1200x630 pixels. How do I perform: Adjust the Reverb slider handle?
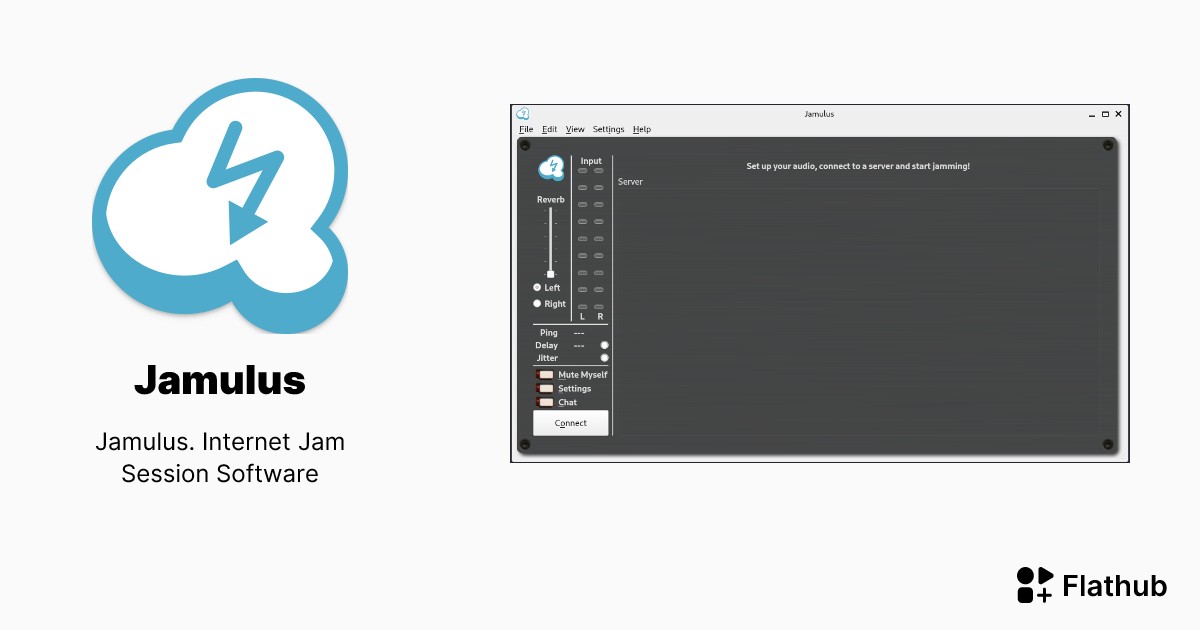[x=549, y=273]
